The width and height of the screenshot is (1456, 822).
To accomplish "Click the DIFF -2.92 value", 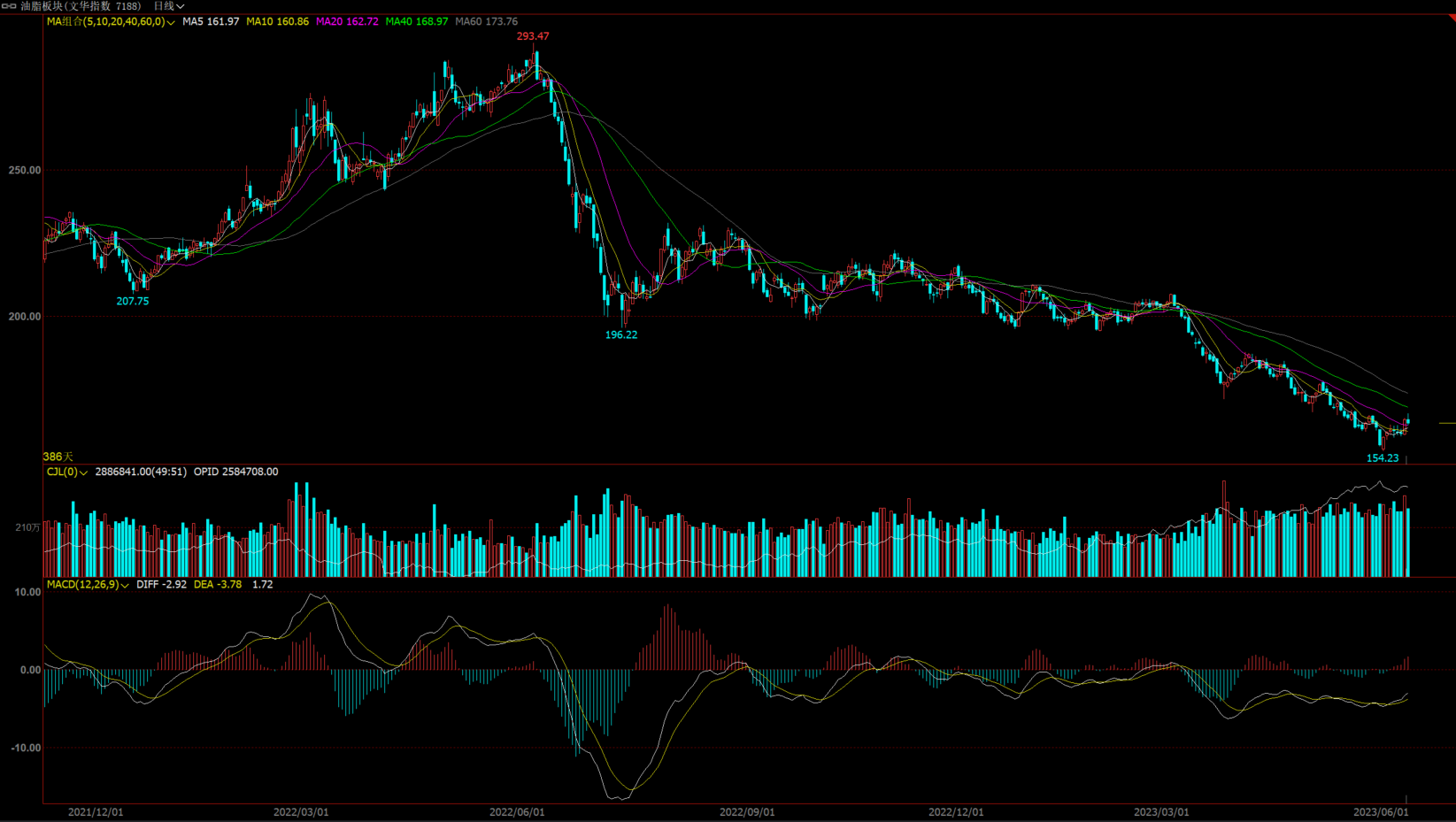I will pyautogui.click(x=162, y=584).
